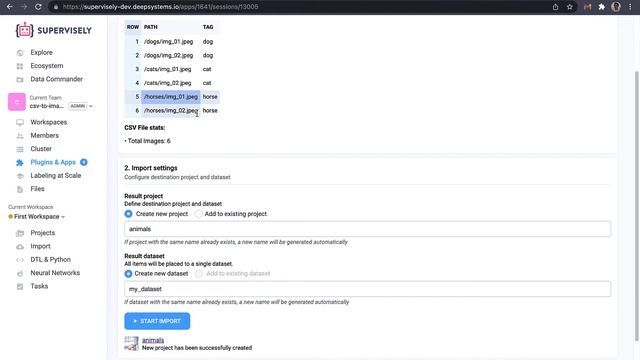The width and height of the screenshot is (640, 360).
Task: Open the Cluster sidebar entry
Action: [41, 149]
